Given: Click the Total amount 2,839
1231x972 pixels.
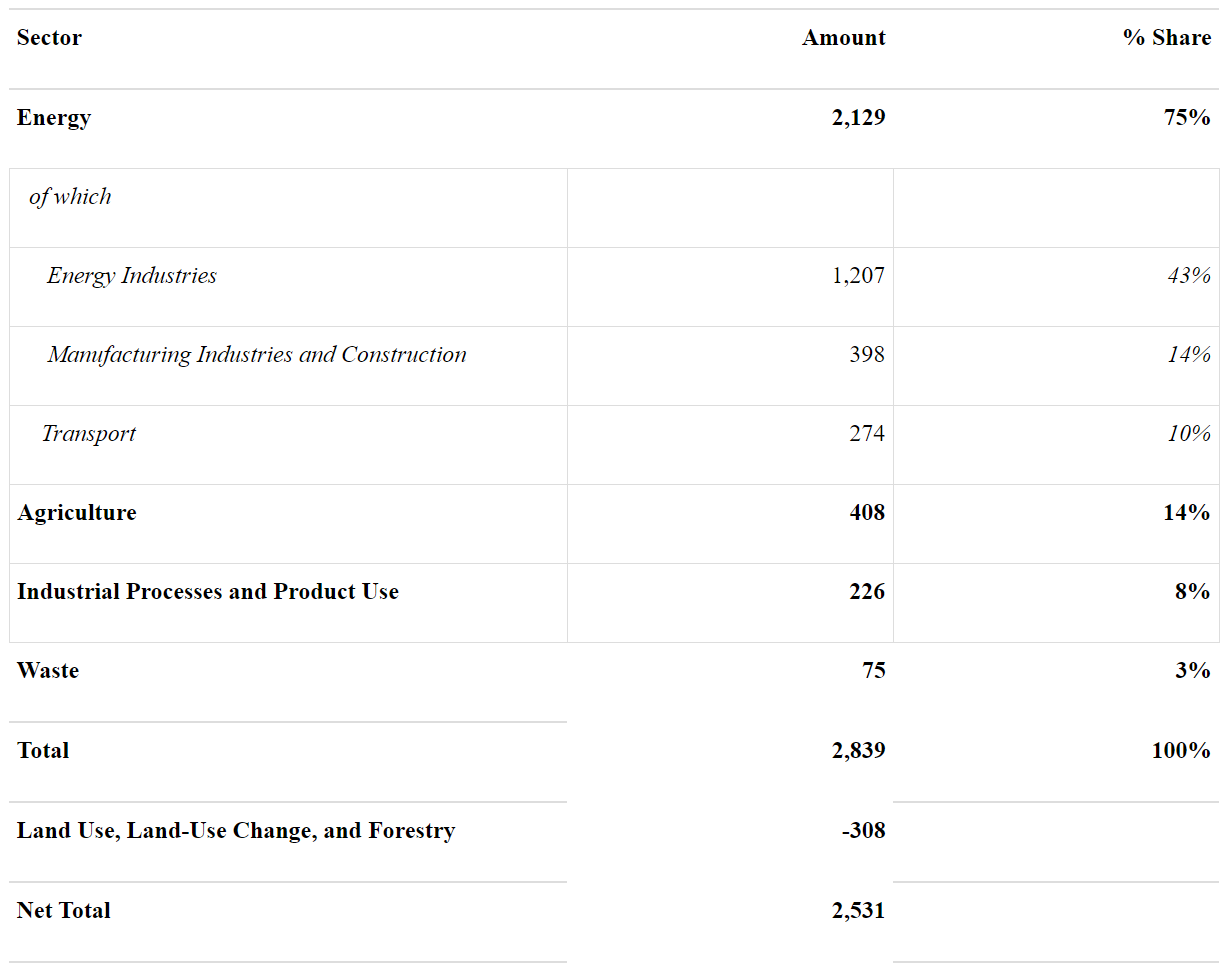Looking at the screenshot, I should tap(858, 751).
